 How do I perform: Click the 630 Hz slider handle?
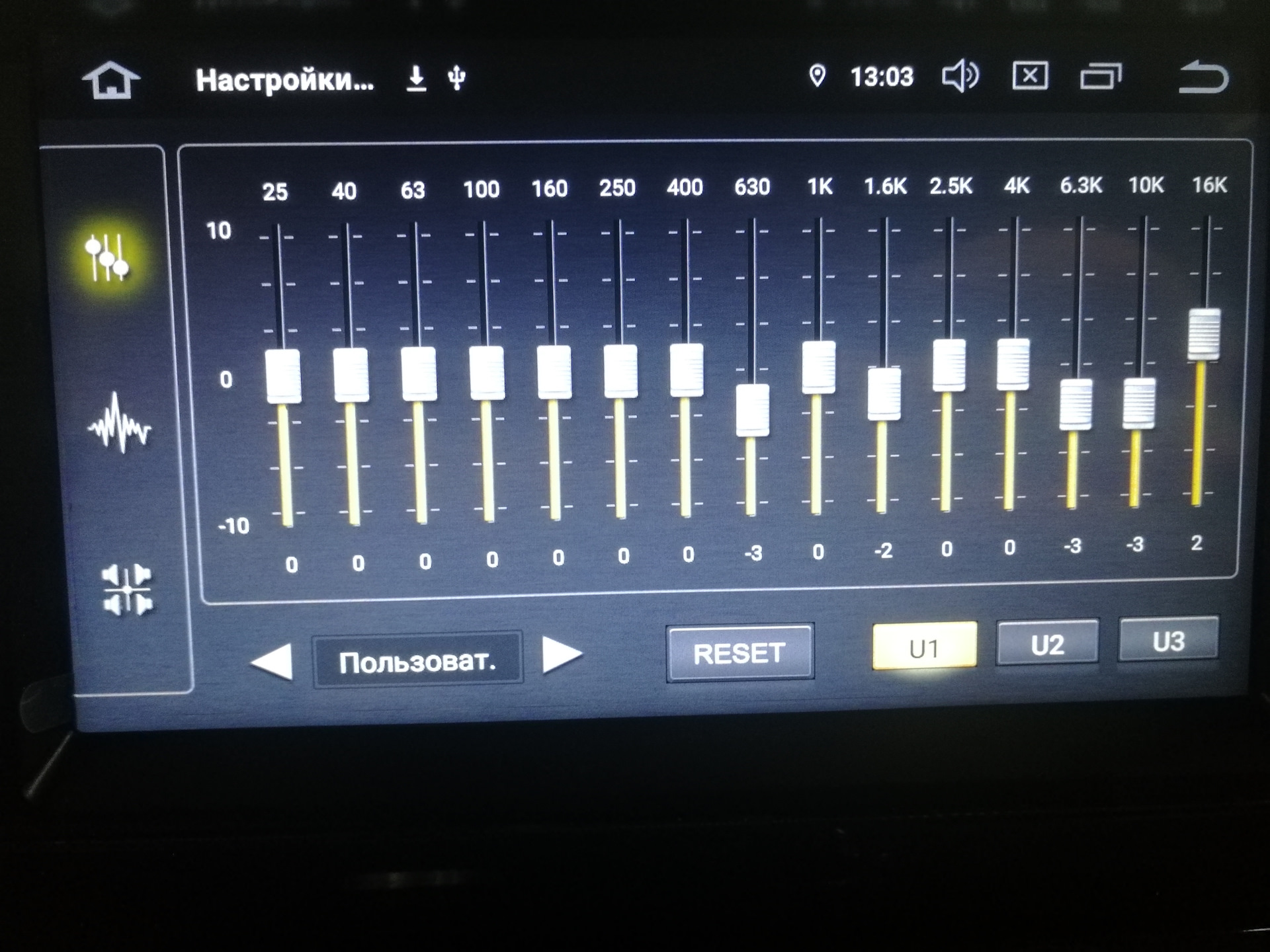(753, 410)
